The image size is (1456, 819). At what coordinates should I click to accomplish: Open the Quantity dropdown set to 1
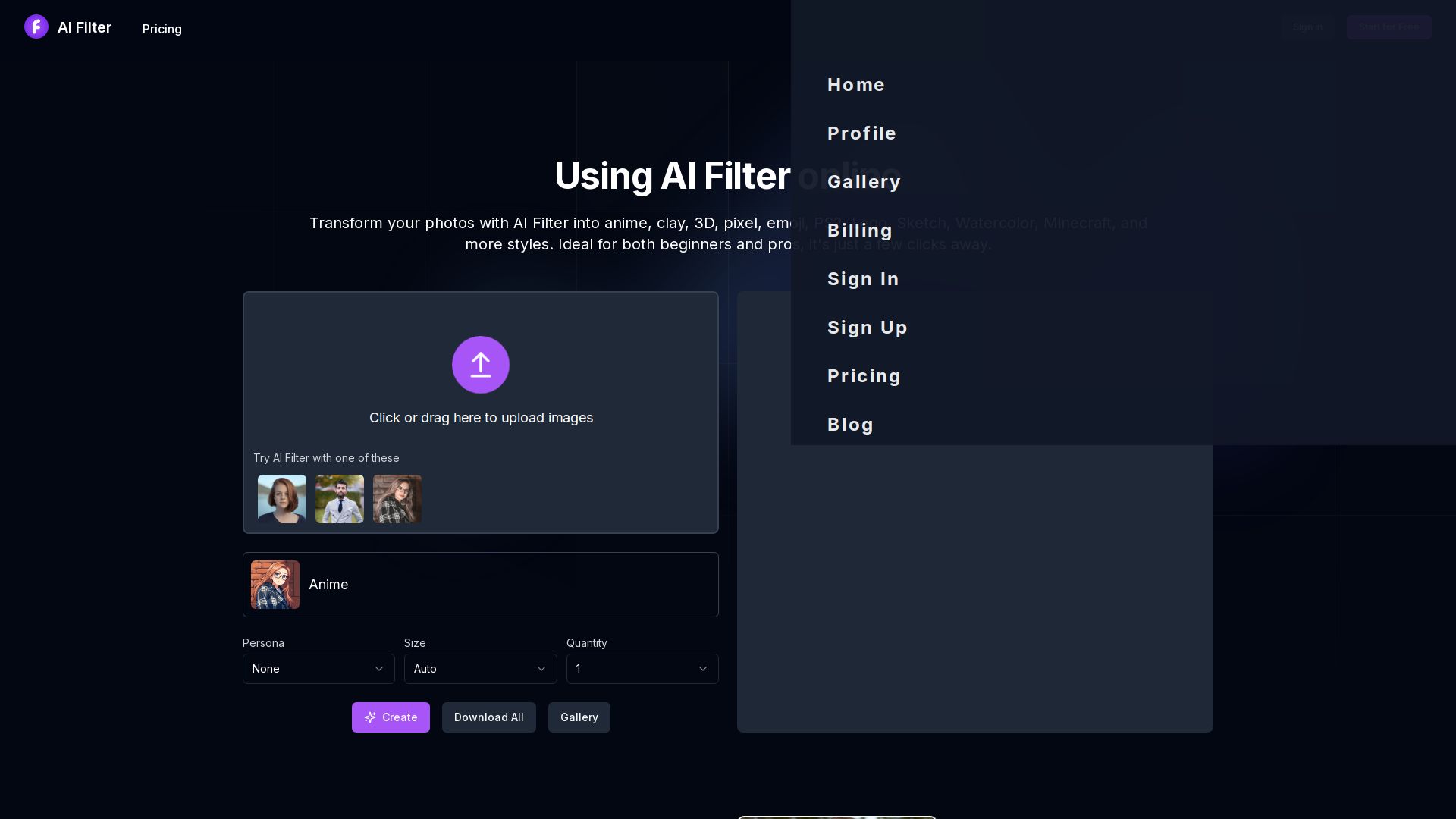pyautogui.click(x=642, y=669)
